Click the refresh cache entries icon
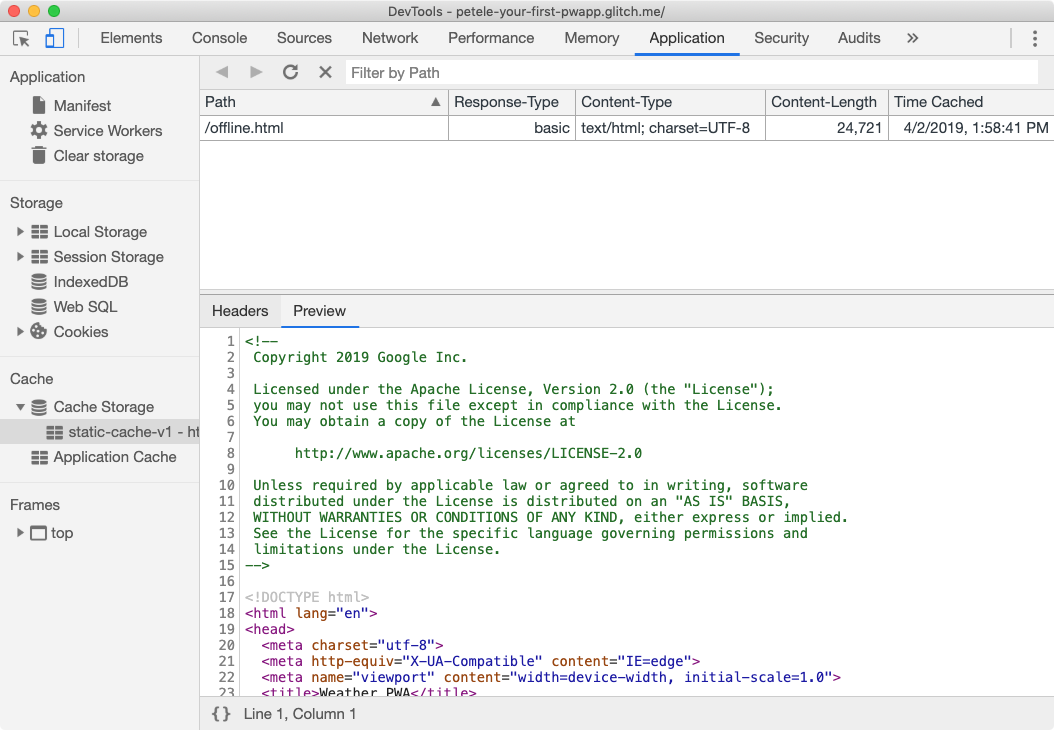The width and height of the screenshot is (1054, 730). click(x=291, y=72)
